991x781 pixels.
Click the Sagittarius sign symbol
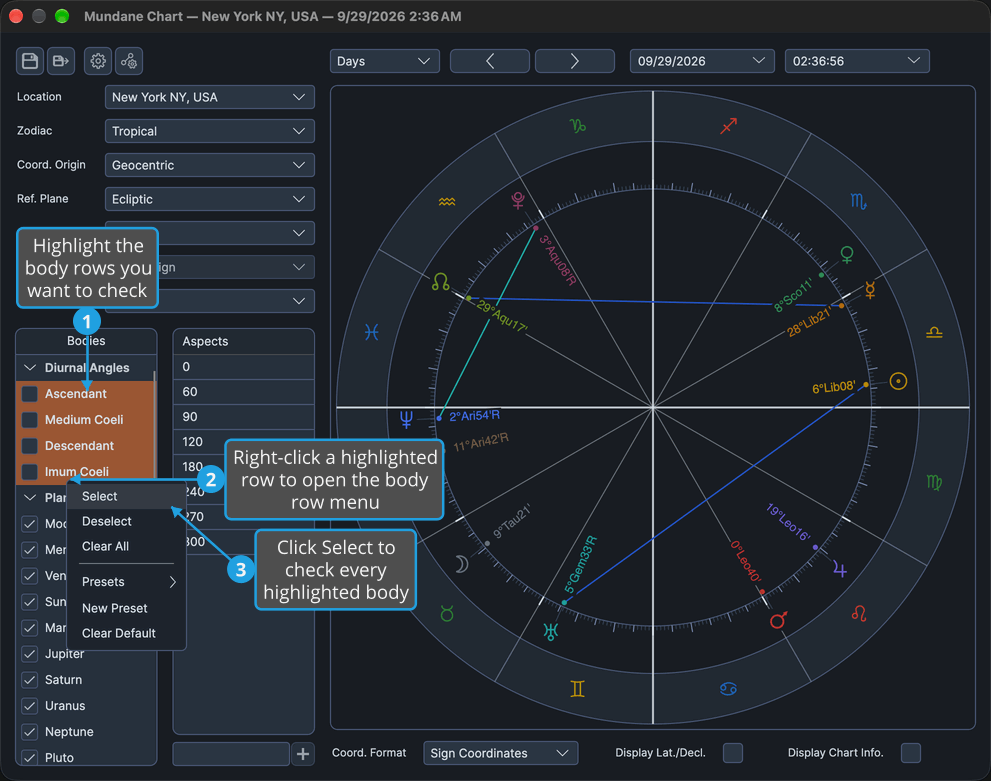tap(729, 126)
